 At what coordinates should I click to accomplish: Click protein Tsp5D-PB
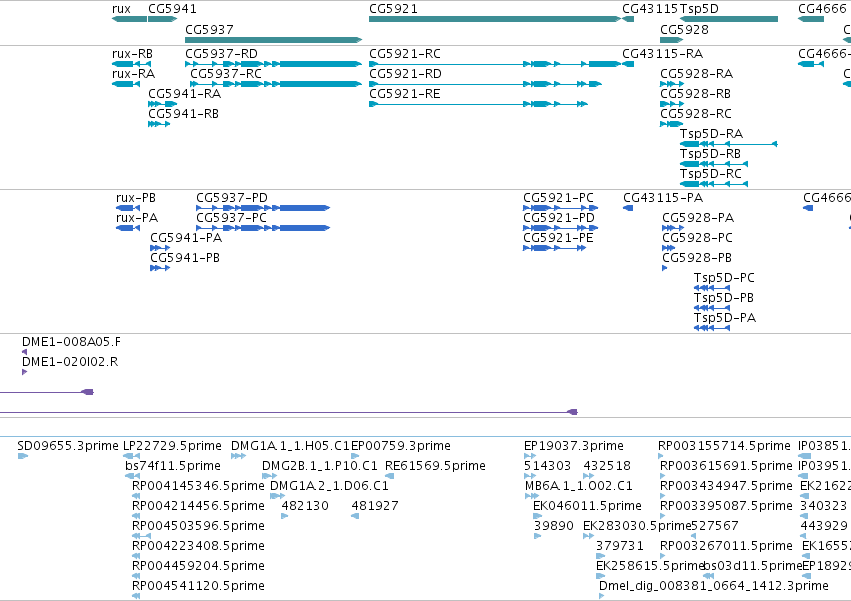pos(712,308)
